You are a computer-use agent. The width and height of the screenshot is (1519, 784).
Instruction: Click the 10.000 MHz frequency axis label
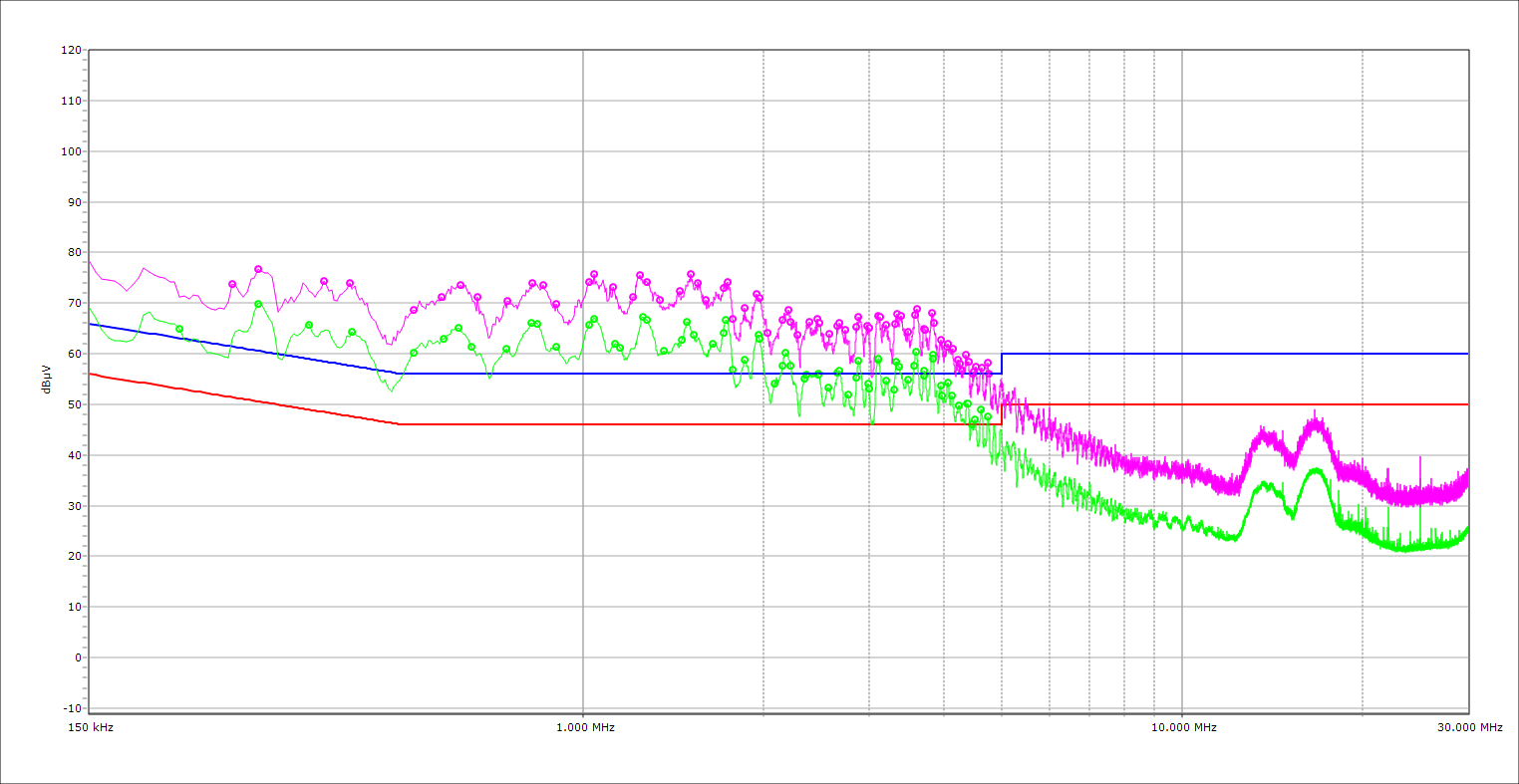click(x=1182, y=727)
